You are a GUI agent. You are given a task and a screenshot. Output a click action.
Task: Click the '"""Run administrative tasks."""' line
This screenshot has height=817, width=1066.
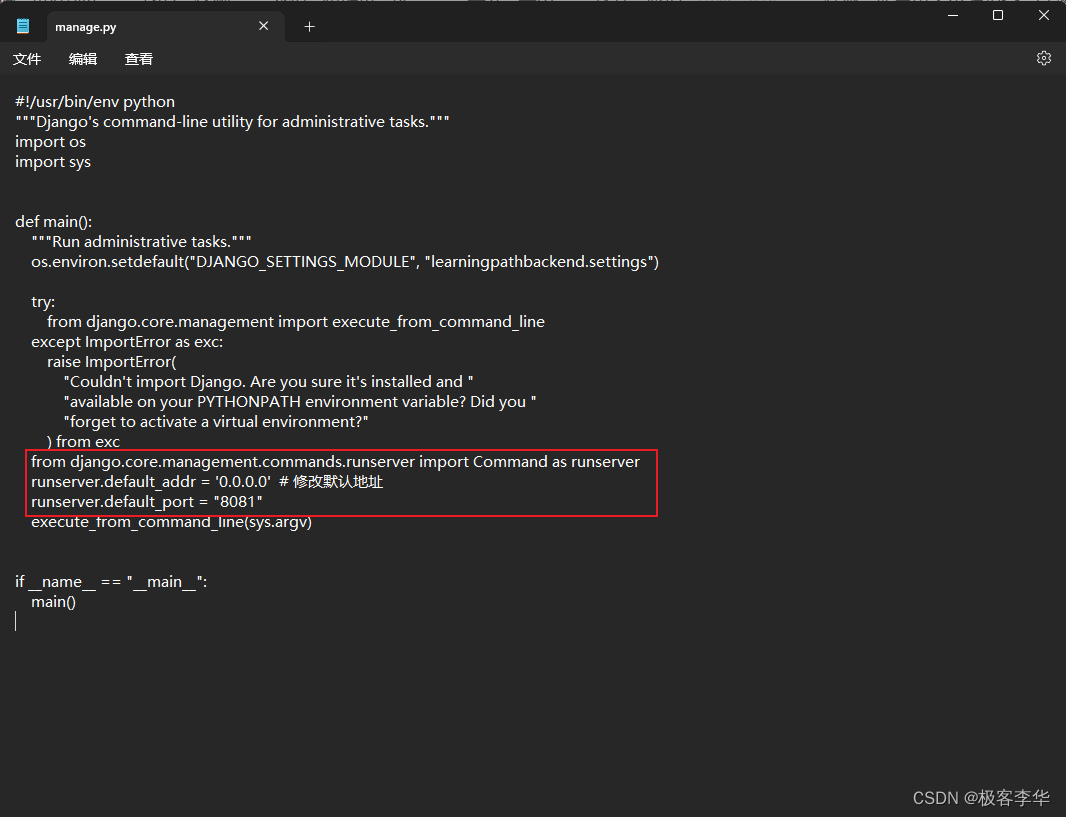click(141, 242)
